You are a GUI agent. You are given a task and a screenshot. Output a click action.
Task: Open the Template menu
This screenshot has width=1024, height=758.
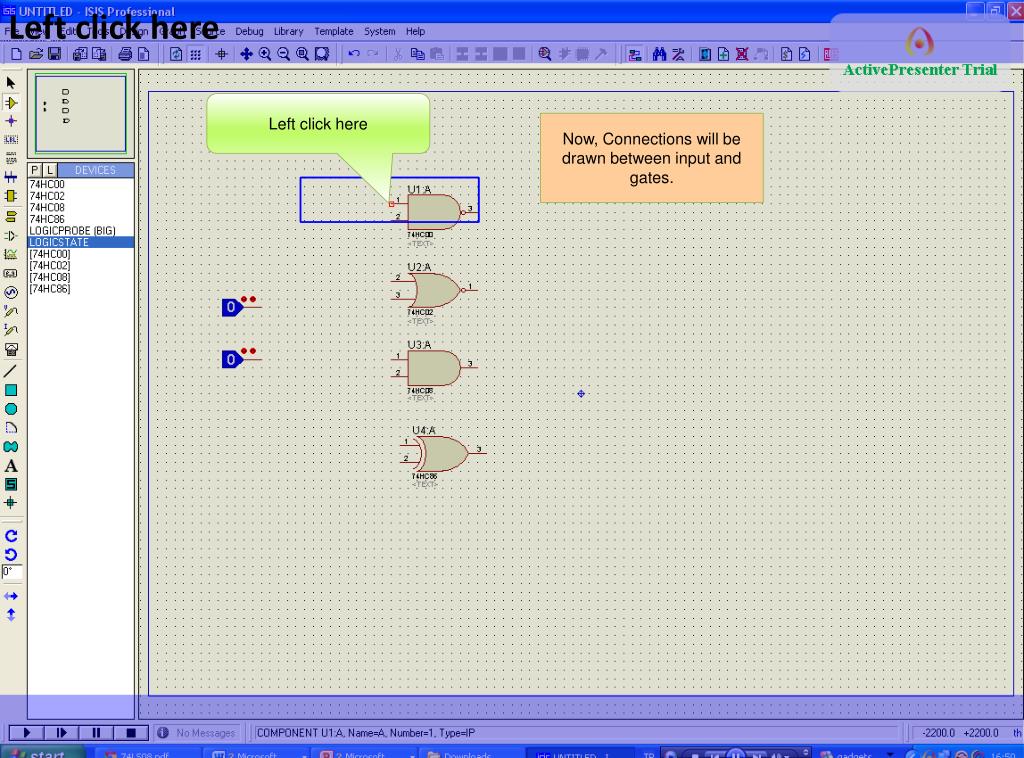(x=334, y=31)
